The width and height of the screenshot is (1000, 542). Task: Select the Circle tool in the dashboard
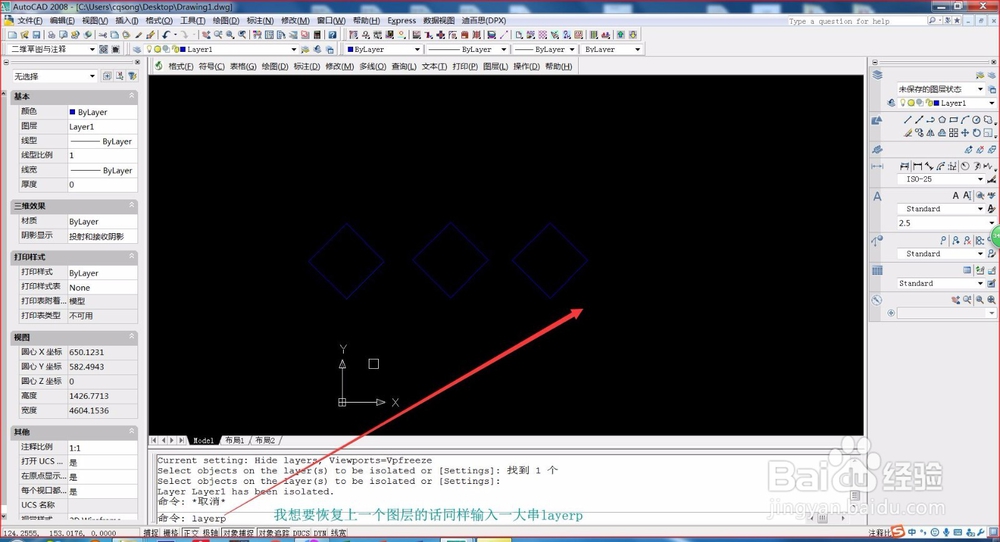976,120
